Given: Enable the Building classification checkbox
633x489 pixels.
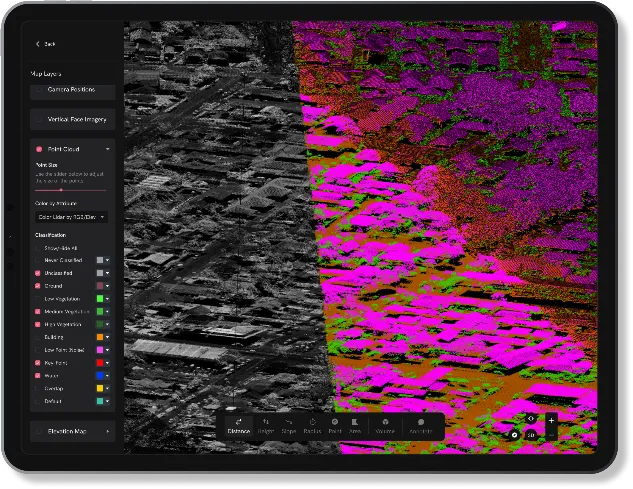Looking at the screenshot, I should (38, 337).
